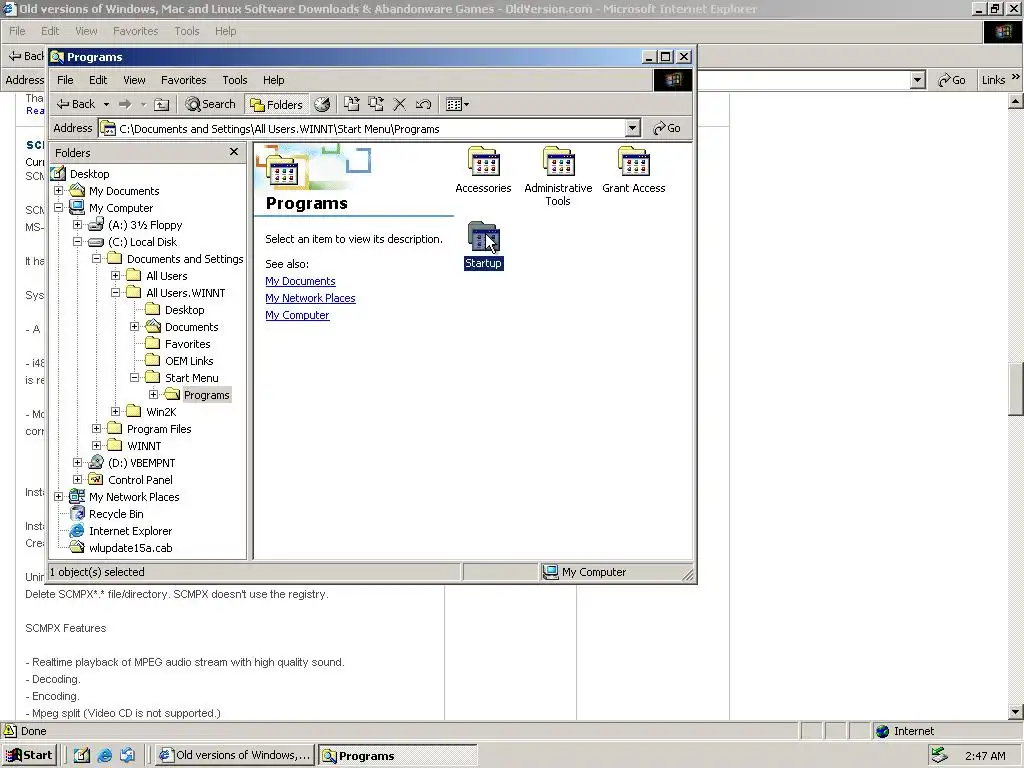Click the Delete toolbar icon
This screenshot has width=1024, height=768.
(x=400, y=104)
